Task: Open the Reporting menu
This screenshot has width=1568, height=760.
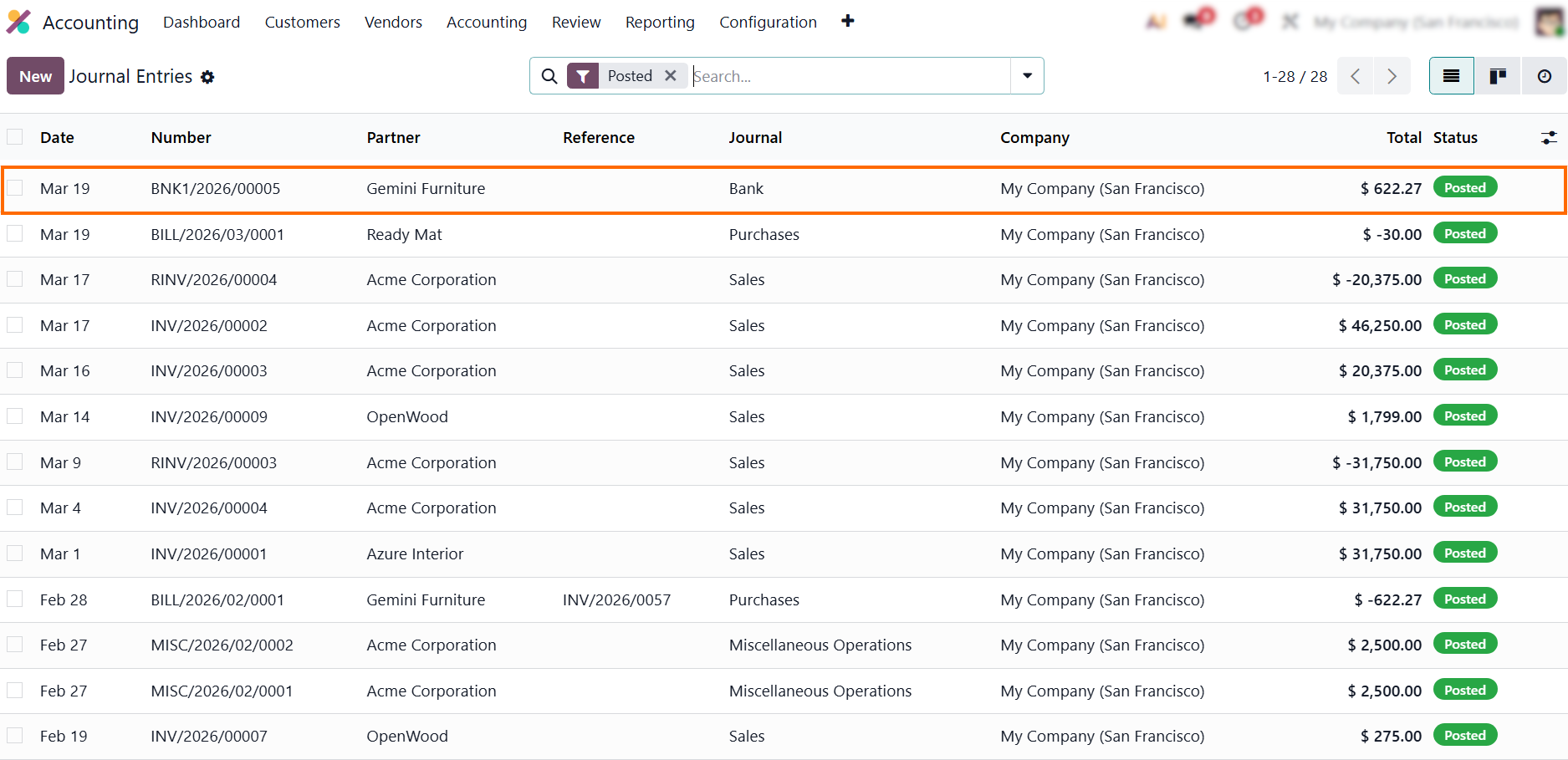Action: (x=659, y=22)
